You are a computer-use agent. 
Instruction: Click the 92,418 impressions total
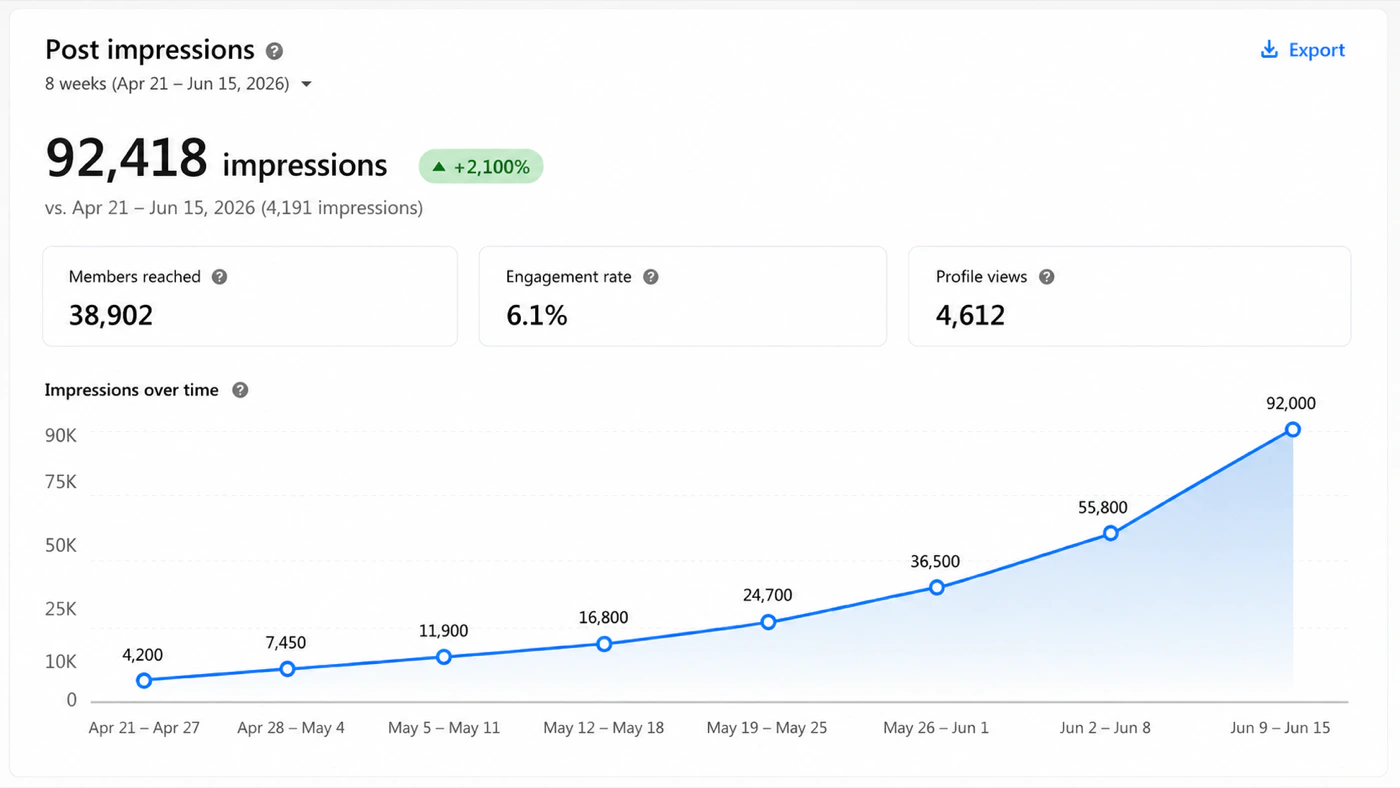click(216, 160)
